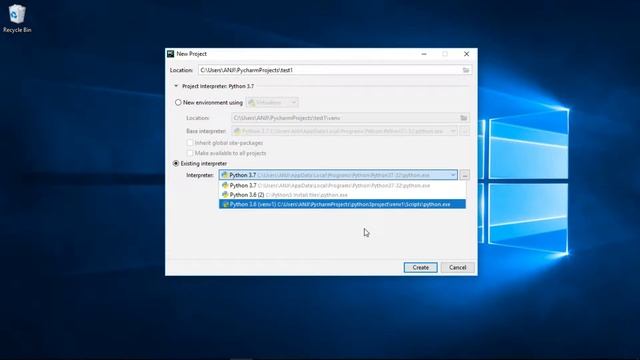The image size is (640, 360).
Task: Choose the Python 3.6 (venv1) interpreter entry
Action: pyautogui.click(x=342, y=204)
